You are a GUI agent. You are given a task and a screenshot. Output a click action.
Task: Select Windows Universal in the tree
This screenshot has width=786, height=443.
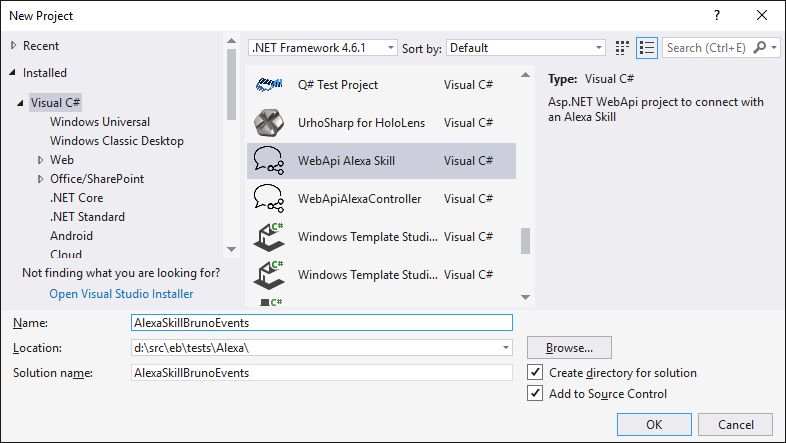click(x=99, y=122)
